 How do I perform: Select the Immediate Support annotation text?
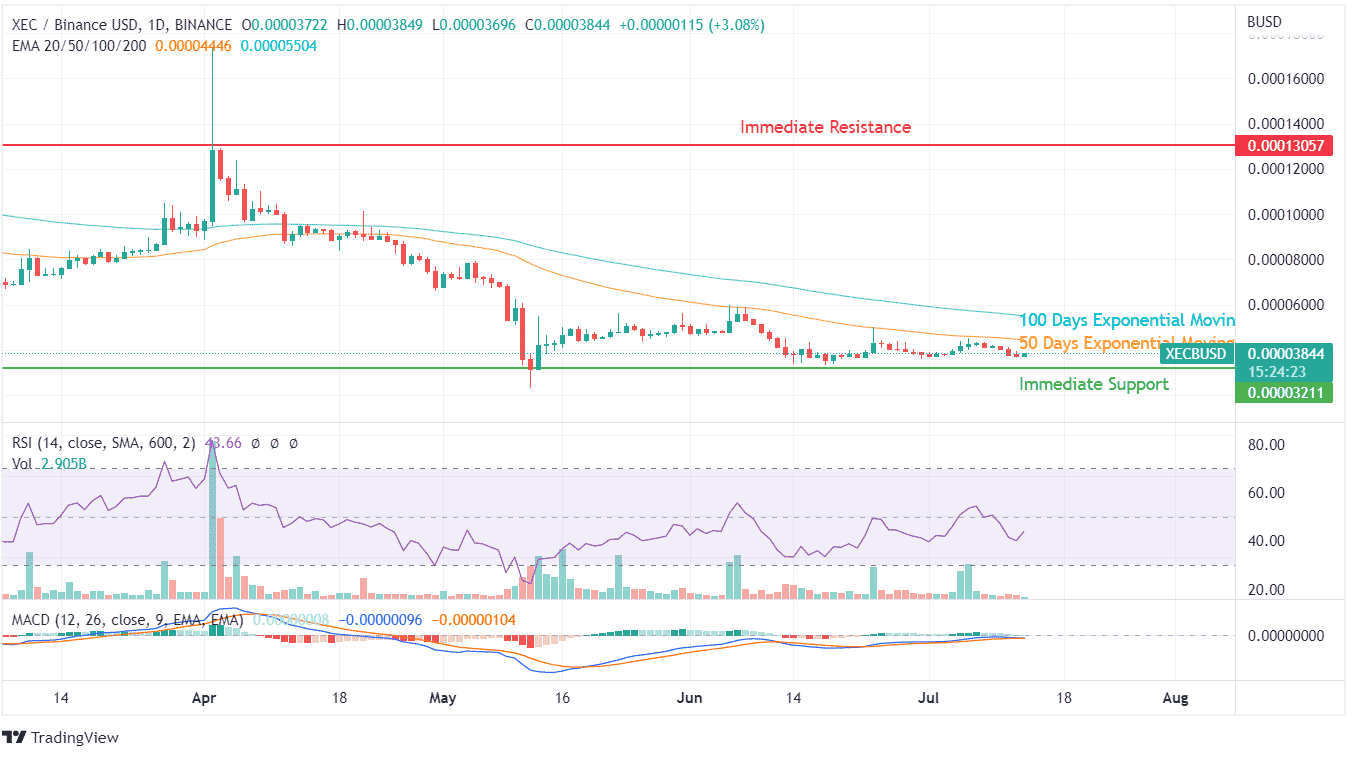1094,384
